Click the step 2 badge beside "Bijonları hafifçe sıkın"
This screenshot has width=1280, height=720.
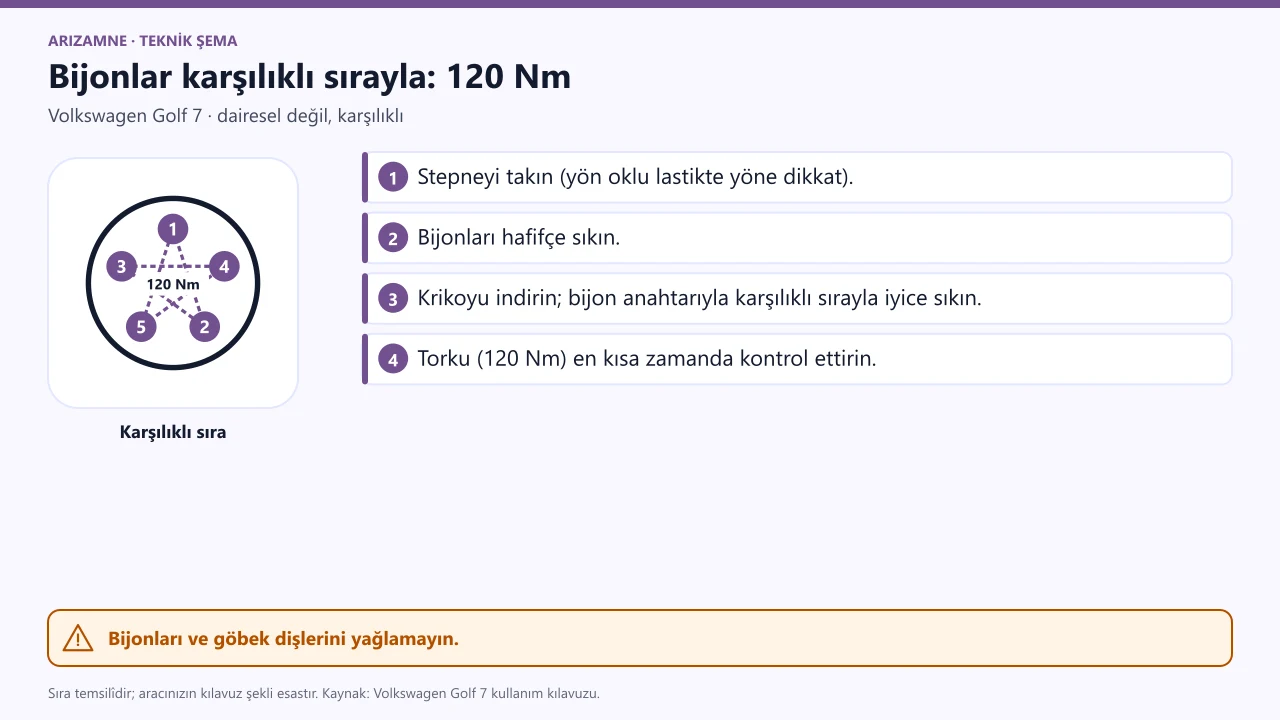(x=393, y=238)
